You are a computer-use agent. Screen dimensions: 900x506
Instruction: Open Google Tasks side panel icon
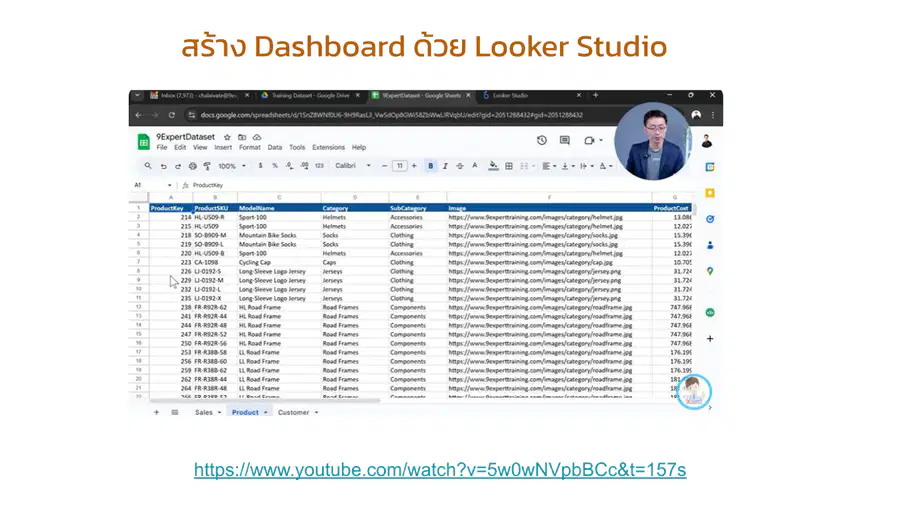(x=710, y=219)
